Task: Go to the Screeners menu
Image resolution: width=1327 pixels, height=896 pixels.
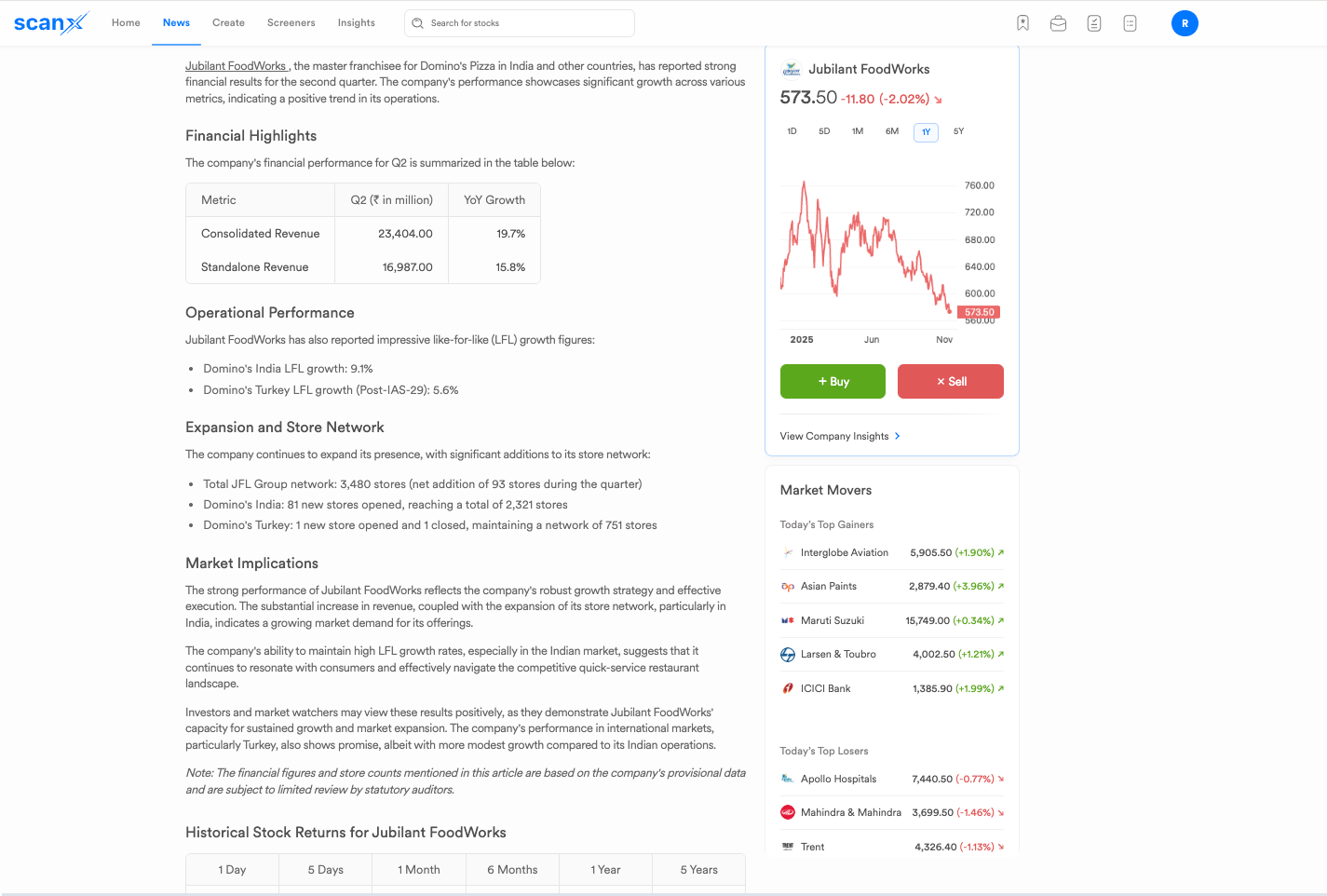Action: (x=291, y=23)
